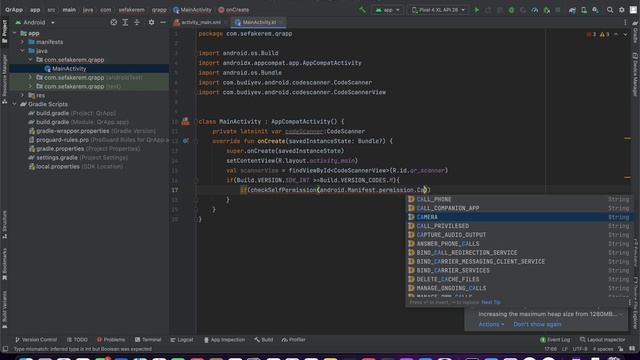
Task: Expand the res folder
Action: (23, 95)
